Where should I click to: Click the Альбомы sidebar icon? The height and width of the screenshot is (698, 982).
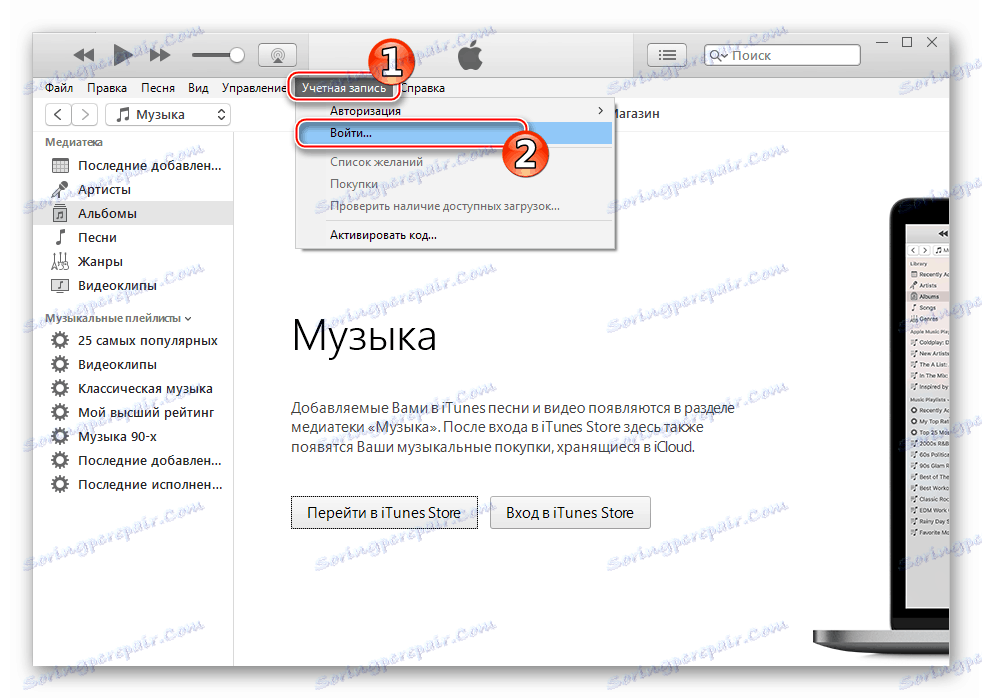(59, 213)
